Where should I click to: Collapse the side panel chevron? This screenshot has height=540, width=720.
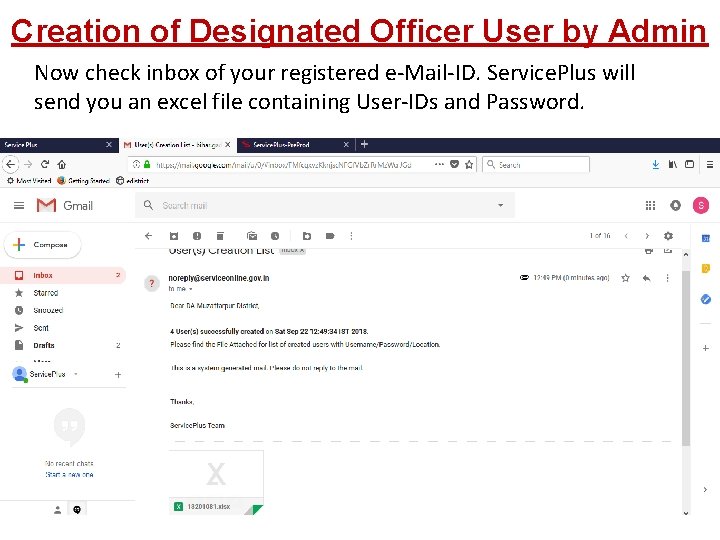tap(705, 489)
